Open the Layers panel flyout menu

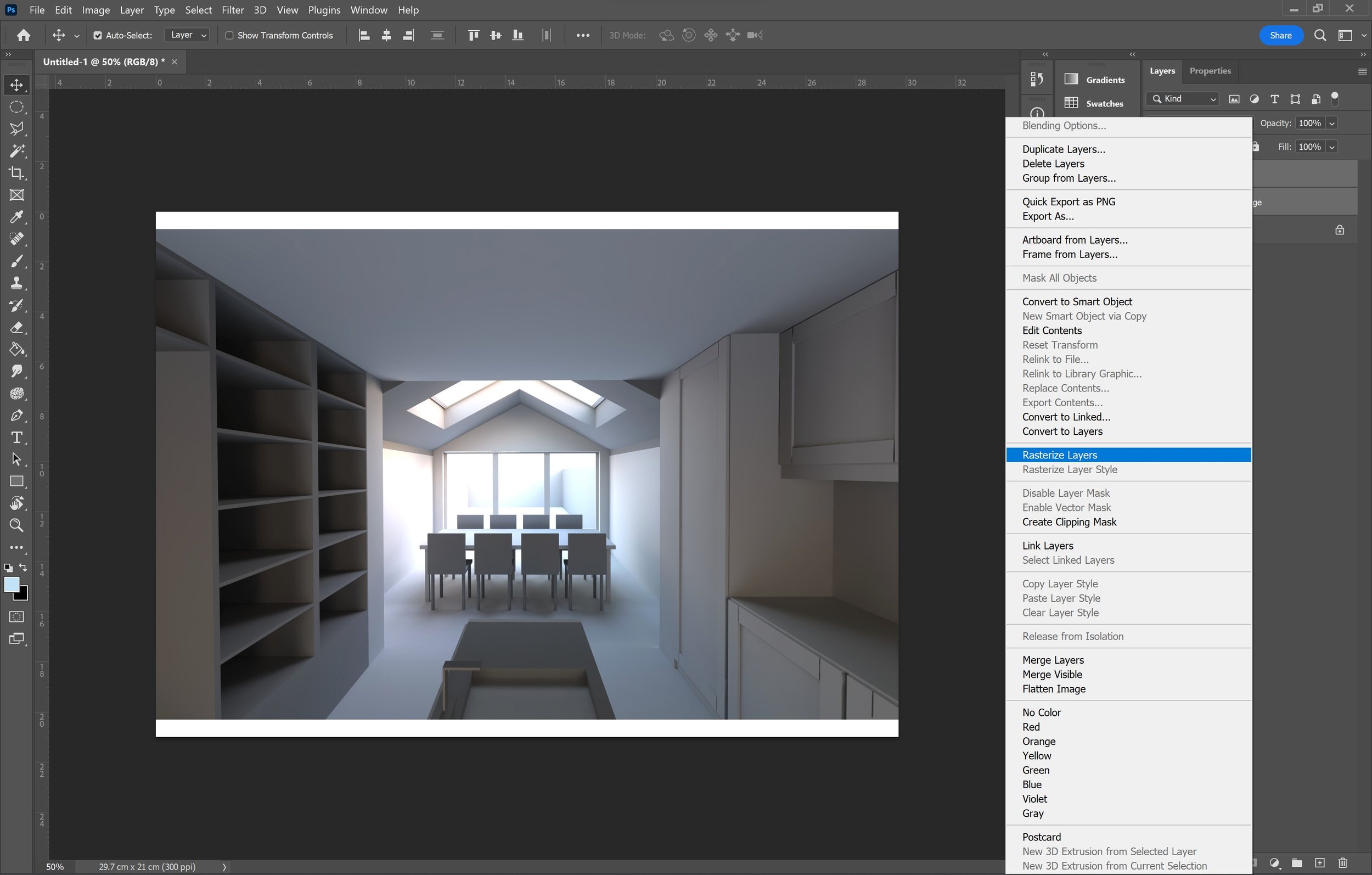click(x=1362, y=71)
